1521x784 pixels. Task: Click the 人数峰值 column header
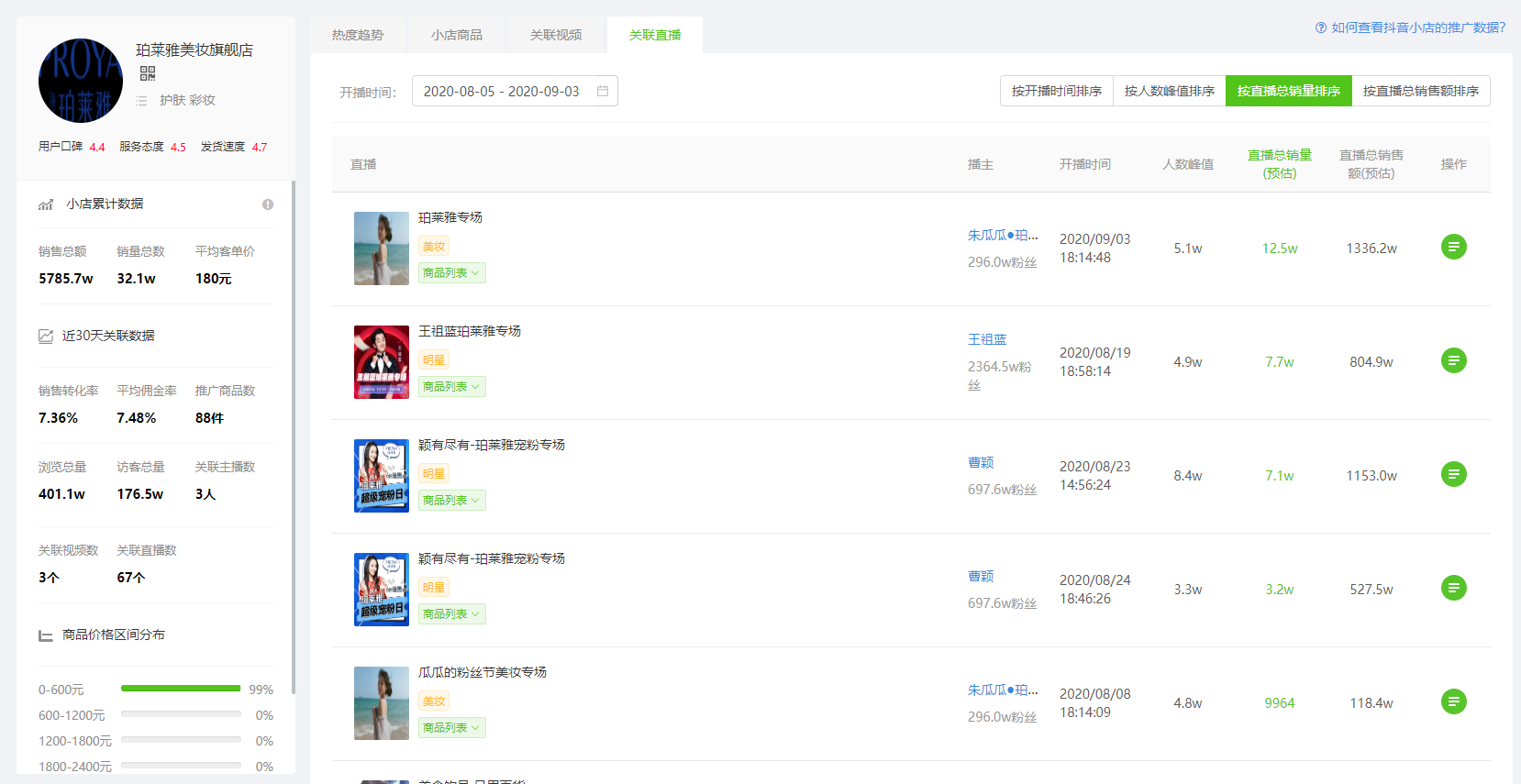click(1188, 164)
